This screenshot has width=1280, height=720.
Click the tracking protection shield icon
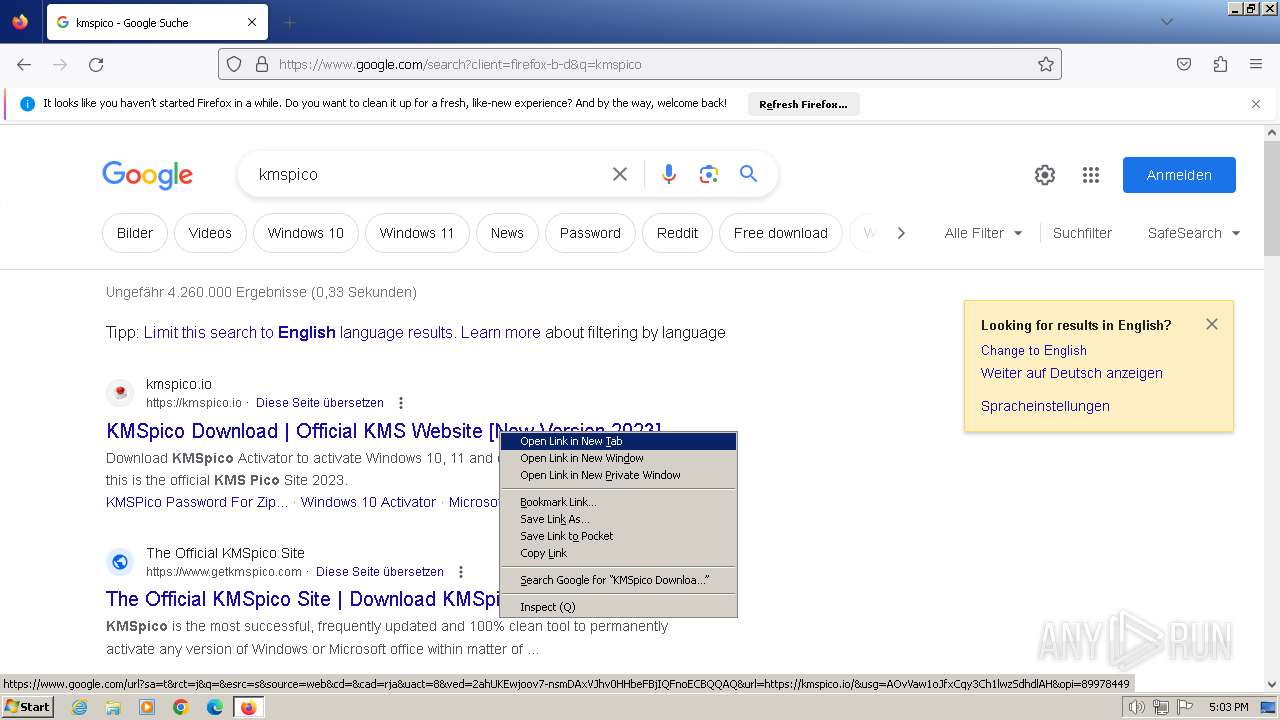pyautogui.click(x=234, y=64)
